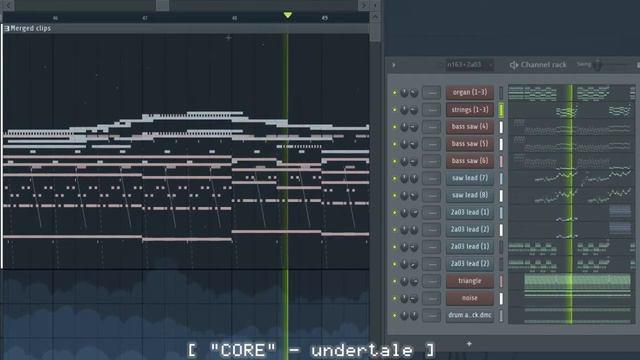Click the playlist vertical scroll up arrow
This screenshot has height=360, width=640.
coord(375,17)
